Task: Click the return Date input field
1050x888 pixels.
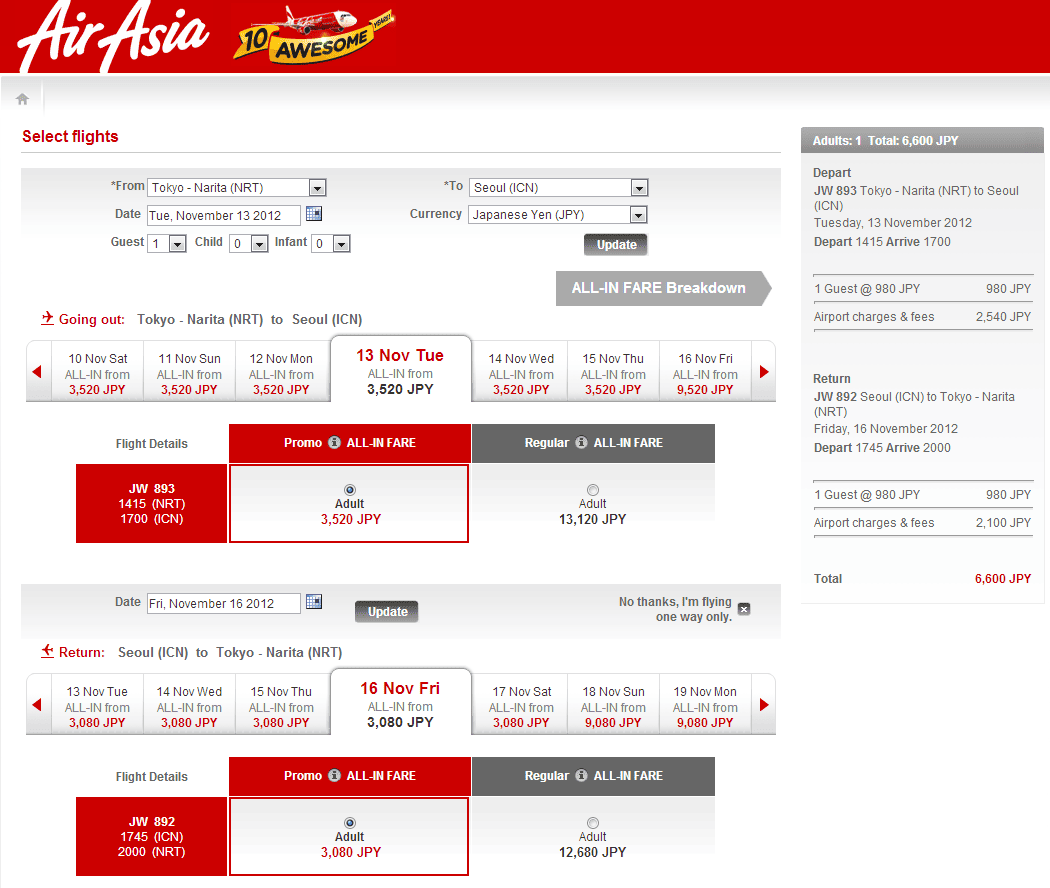Action: coord(223,604)
